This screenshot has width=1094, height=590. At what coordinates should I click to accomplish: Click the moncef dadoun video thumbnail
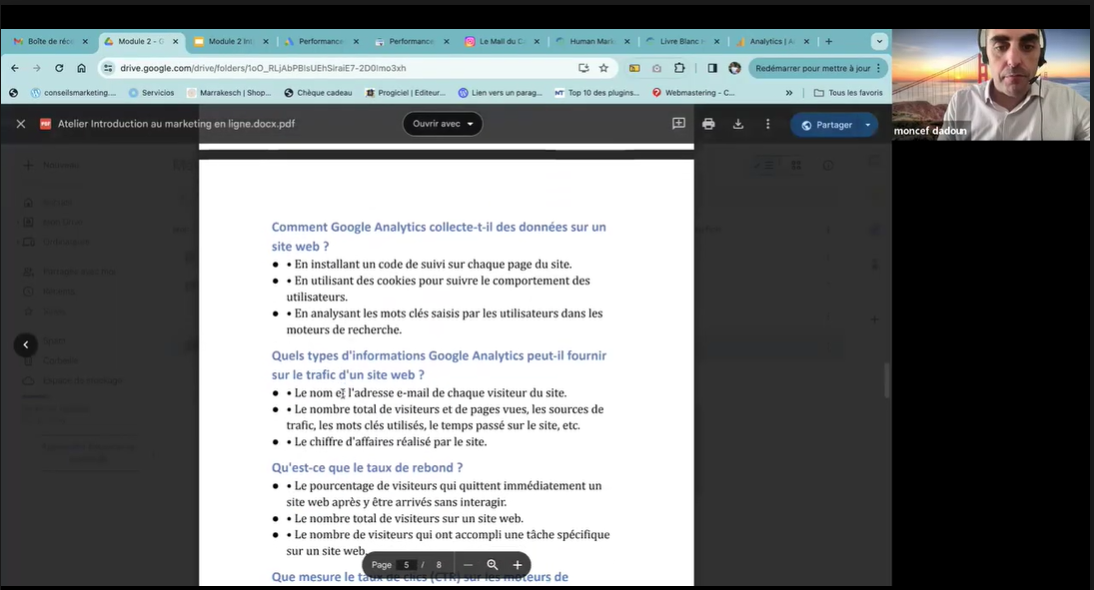point(991,84)
